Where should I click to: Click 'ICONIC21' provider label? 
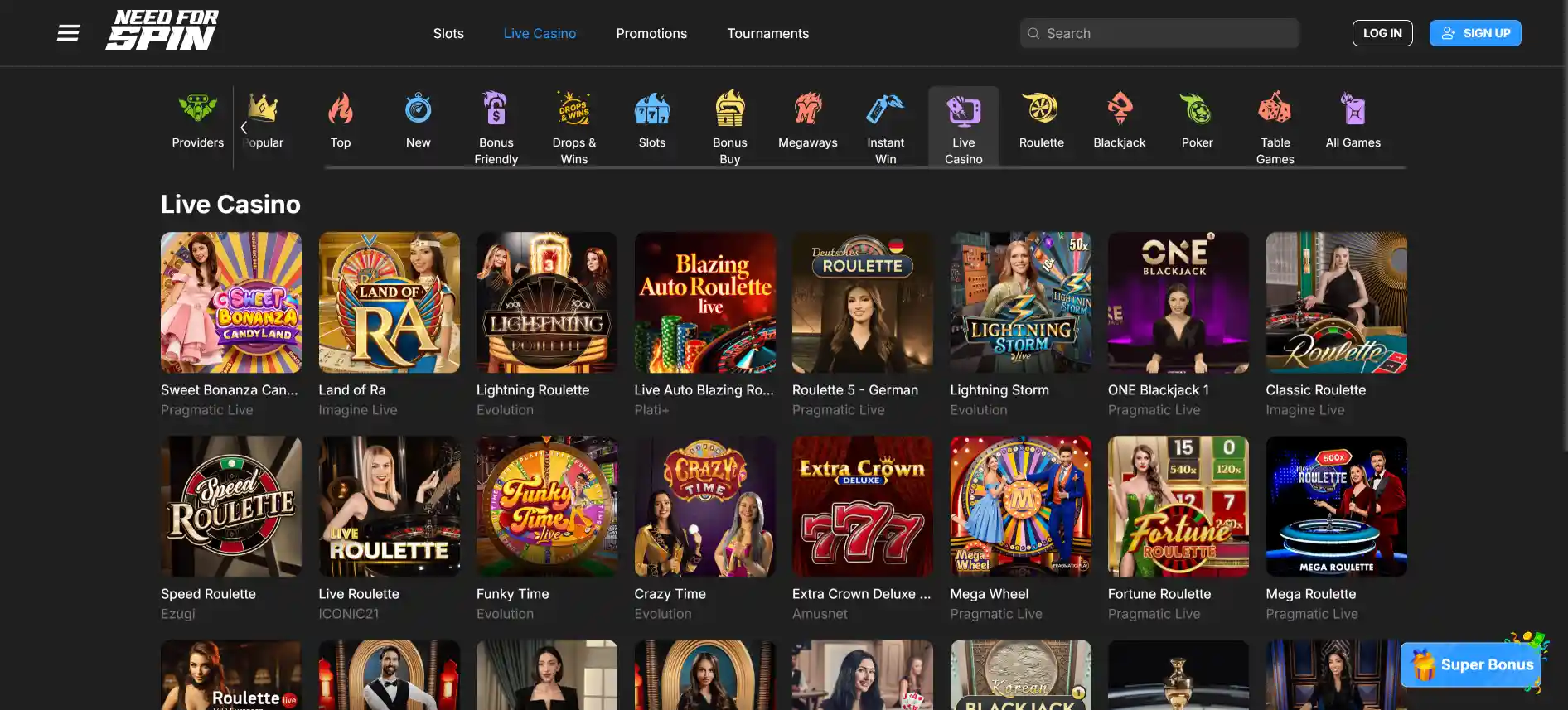tap(349, 614)
